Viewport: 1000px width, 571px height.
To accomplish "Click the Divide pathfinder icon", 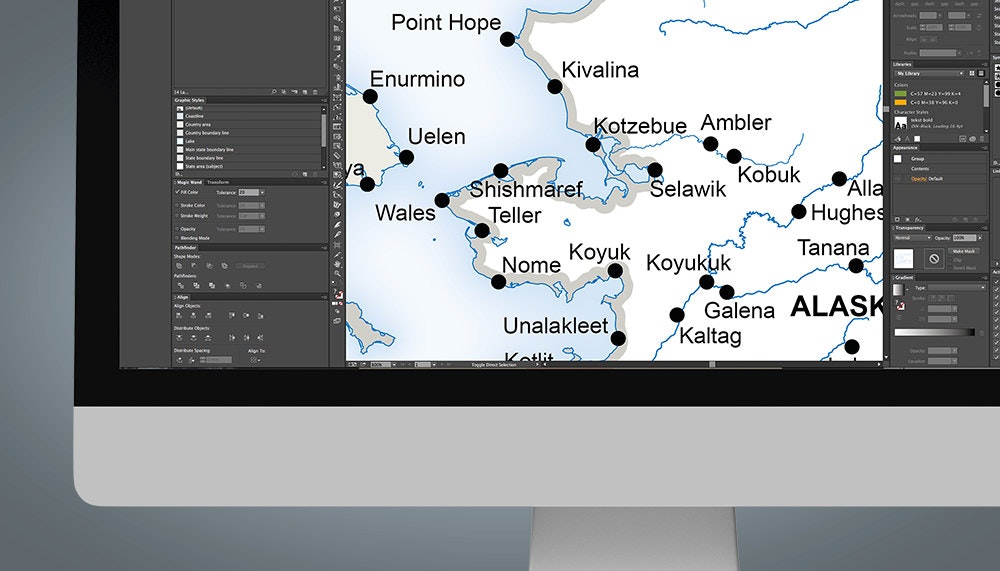I will point(180,285).
